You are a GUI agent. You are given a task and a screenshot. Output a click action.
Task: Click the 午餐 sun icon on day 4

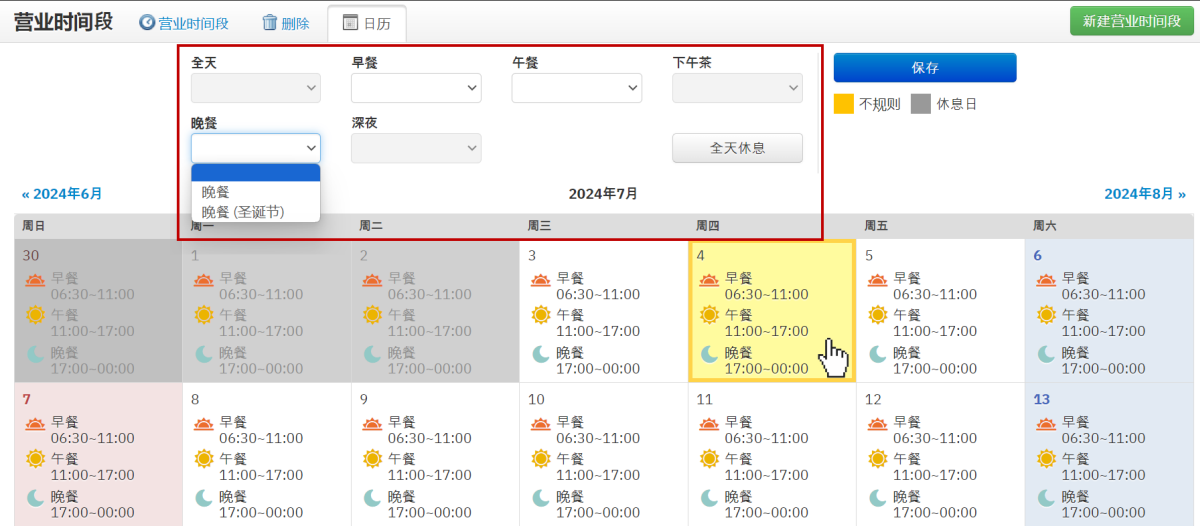710,315
